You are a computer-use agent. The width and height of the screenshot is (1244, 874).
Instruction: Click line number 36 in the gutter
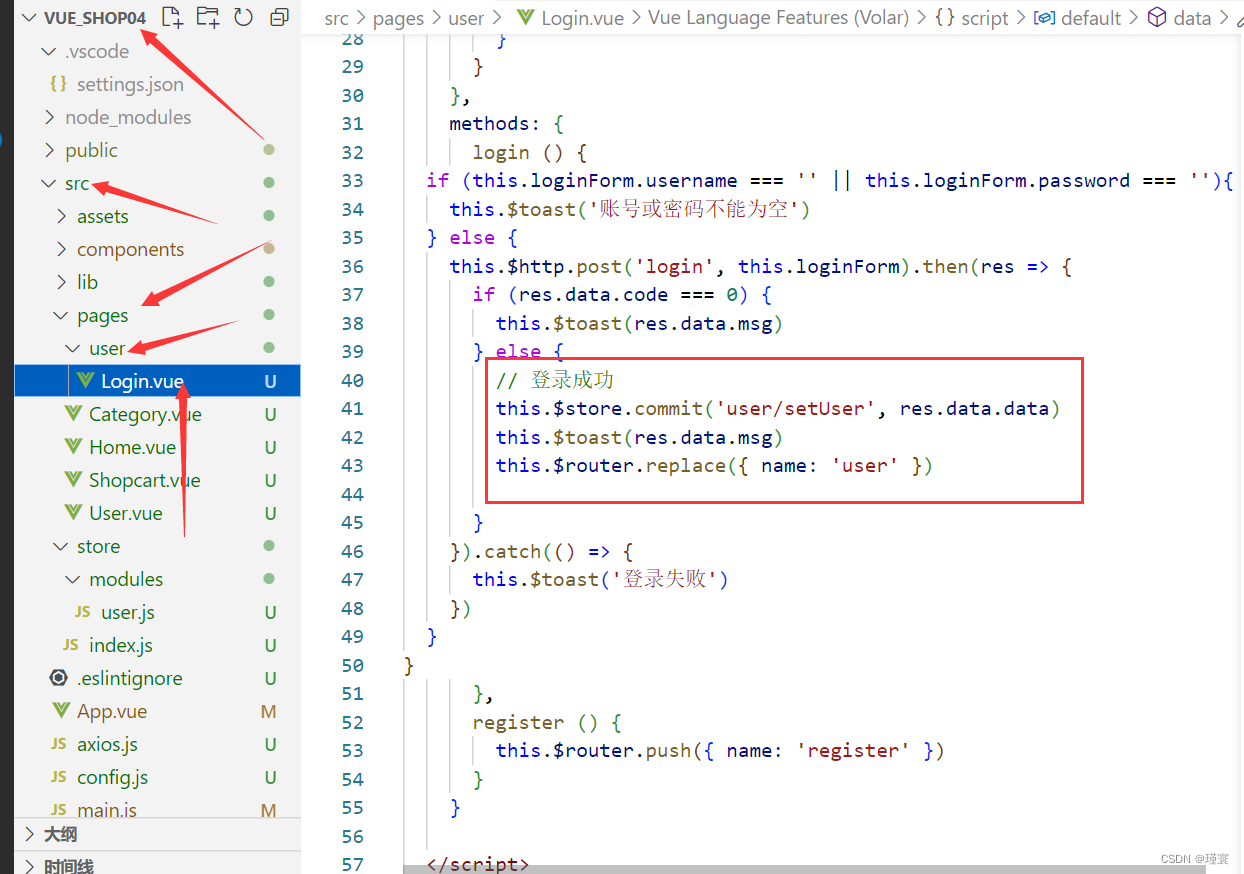352,266
